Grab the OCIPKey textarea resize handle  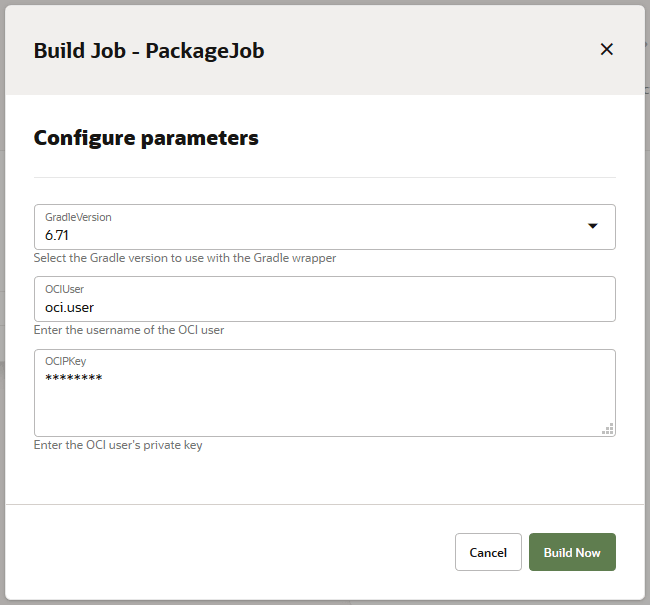pos(607,429)
